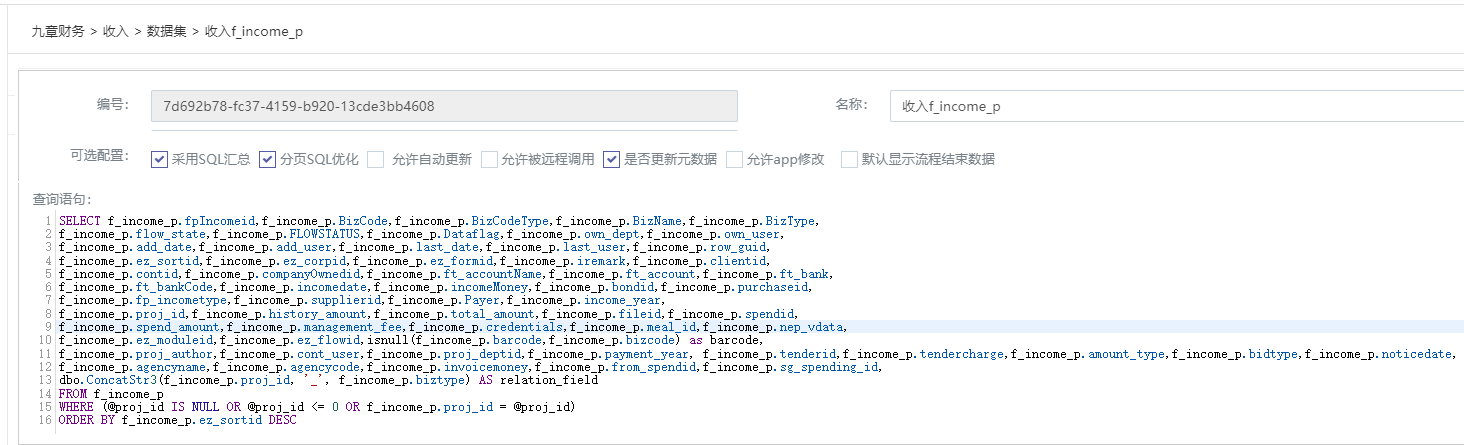Click f_income_p.ft_bankCode on line 6
The width and height of the screenshot is (1464, 445).
[x=137, y=287]
